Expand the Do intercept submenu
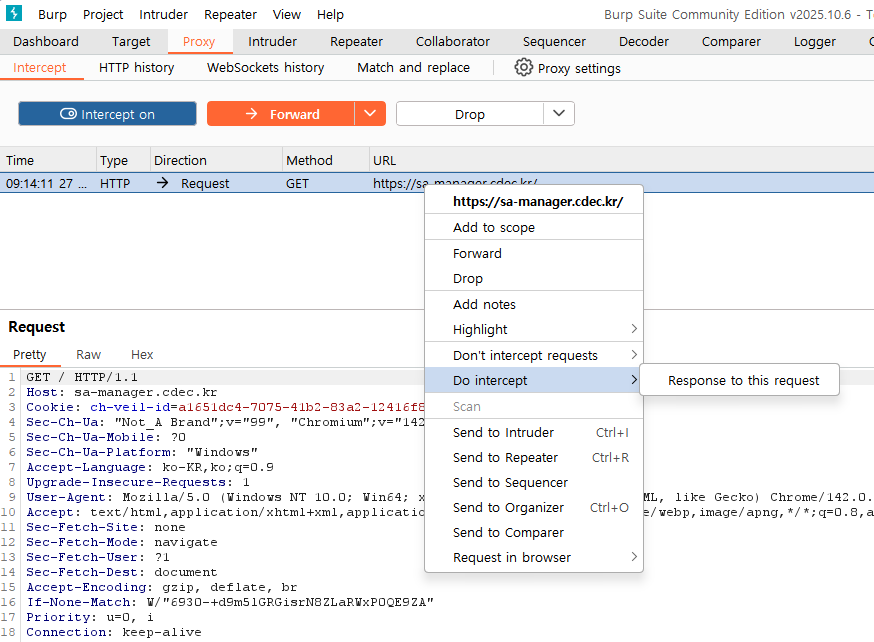 click(534, 381)
